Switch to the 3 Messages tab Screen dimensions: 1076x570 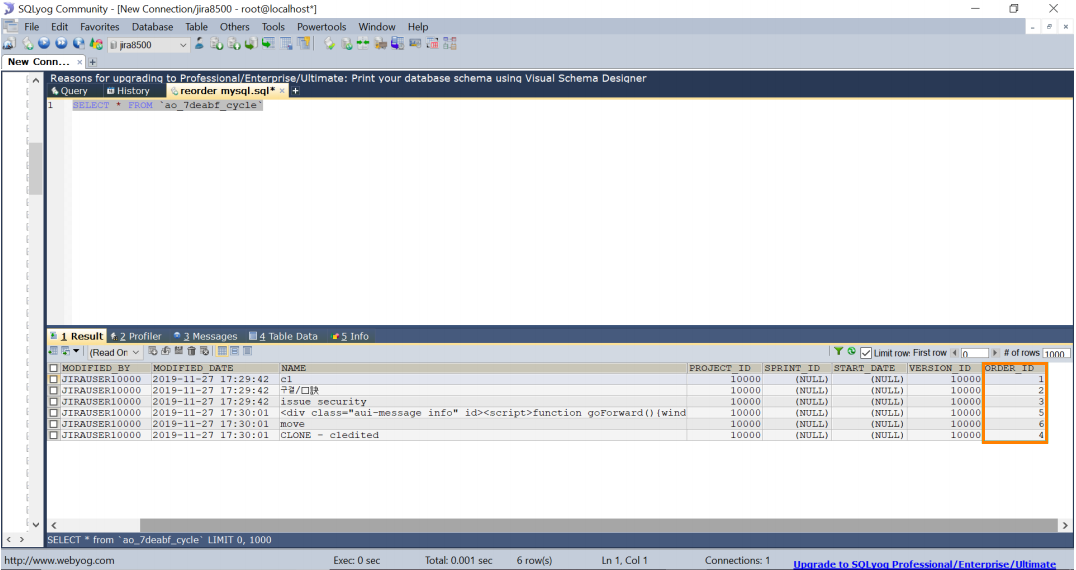coord(204,336)
